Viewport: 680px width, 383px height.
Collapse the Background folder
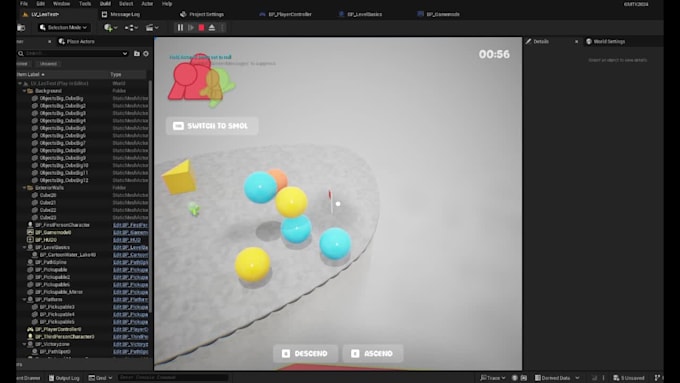pyautogui.click(x=24, y=91)
